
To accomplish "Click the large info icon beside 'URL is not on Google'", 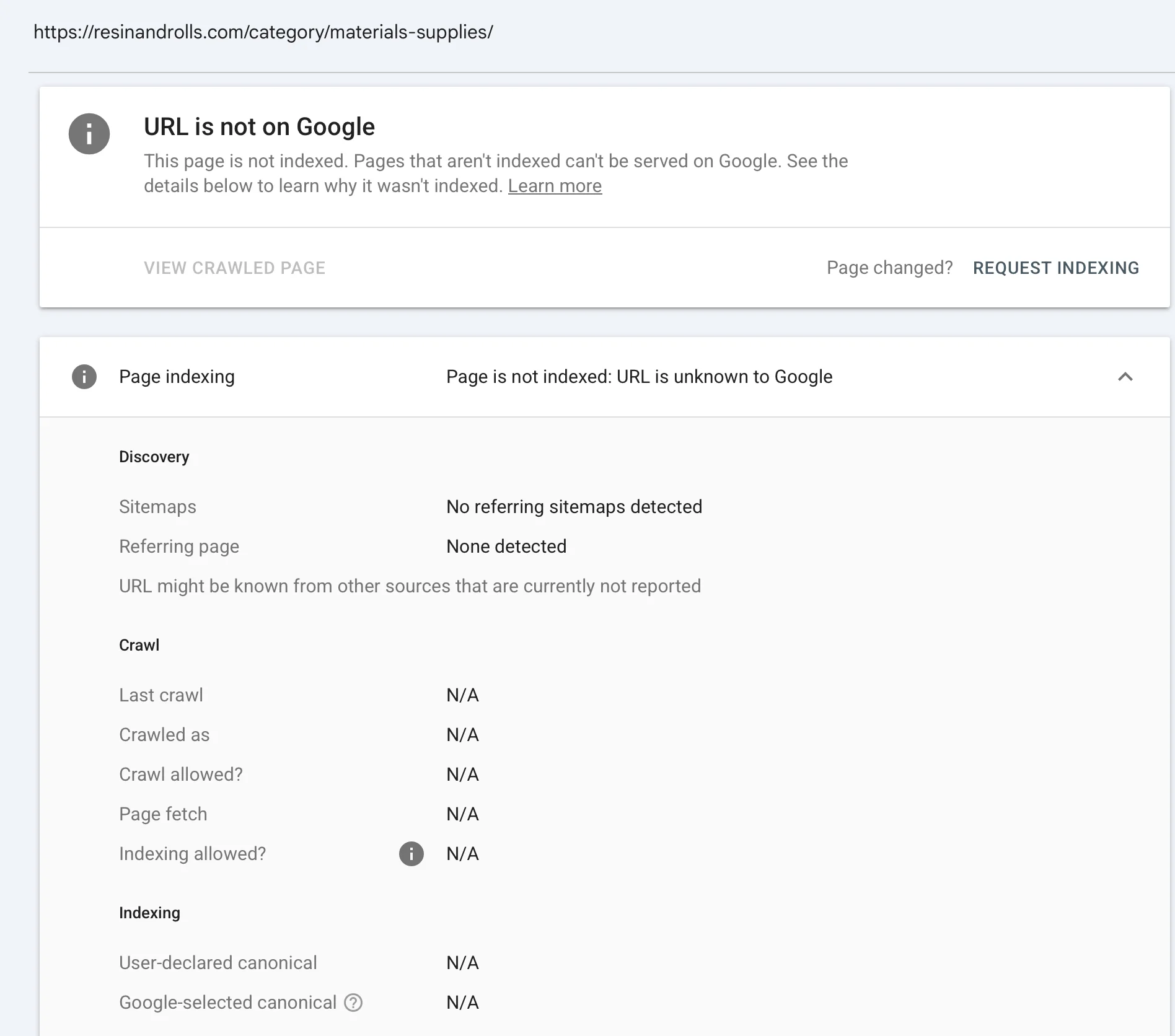I will (x=89, y=134).
